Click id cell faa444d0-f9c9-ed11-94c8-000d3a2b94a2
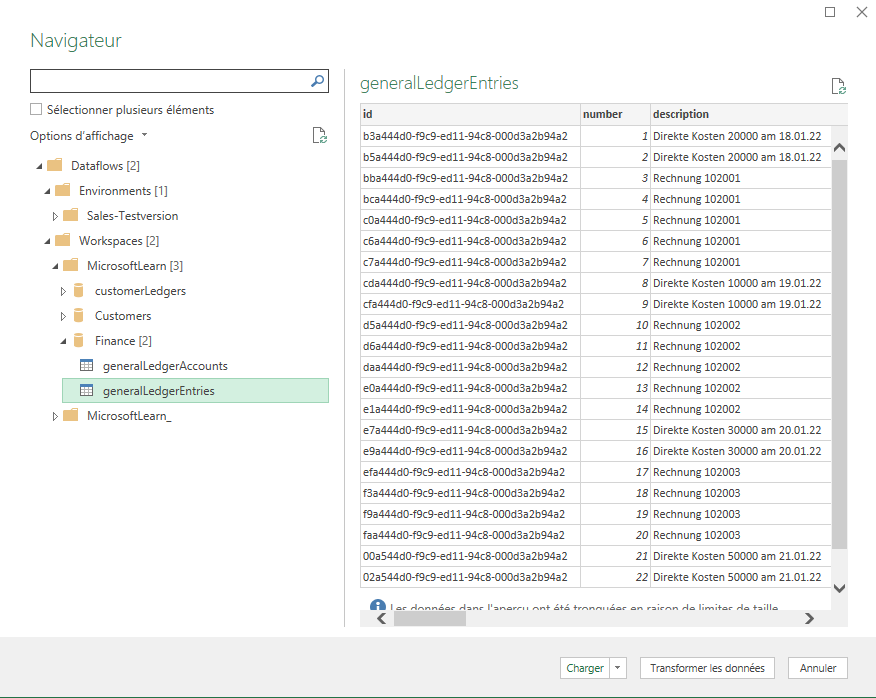The width and height of the screenshot is (876, 698). pyautogui.click(x=470, y=535)
